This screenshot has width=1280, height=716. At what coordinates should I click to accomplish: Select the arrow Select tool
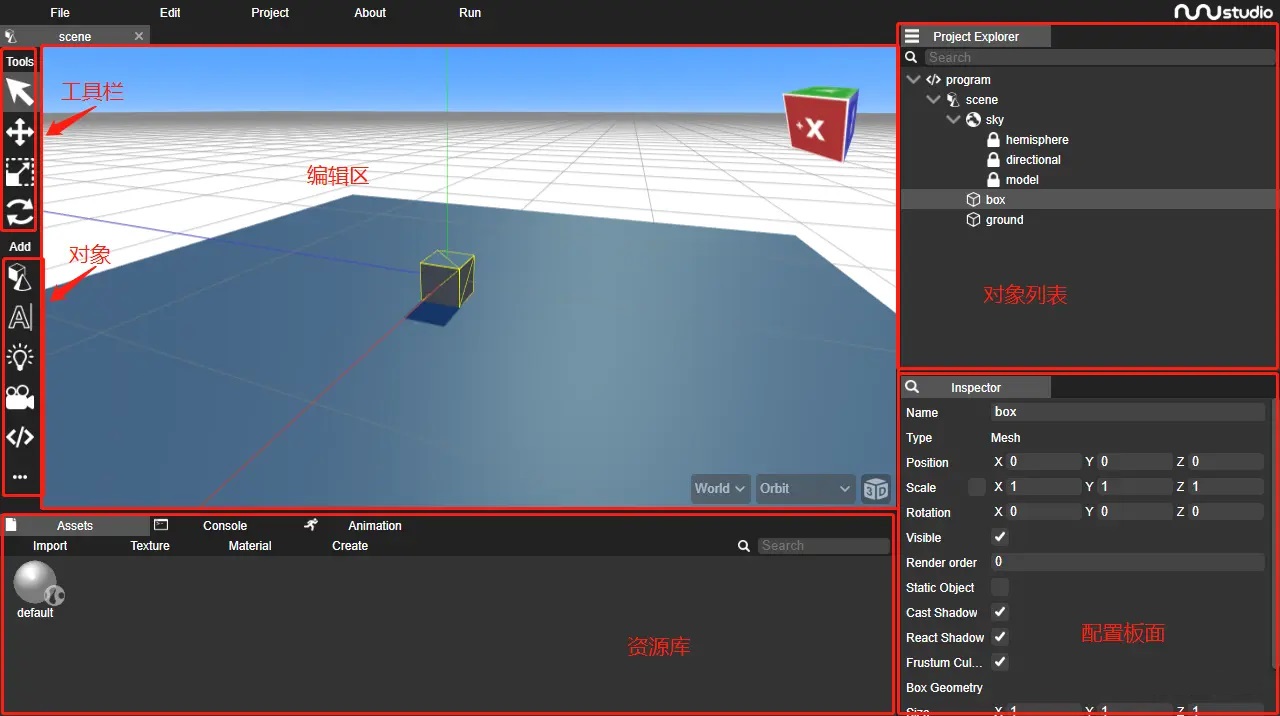pos(20,92)
